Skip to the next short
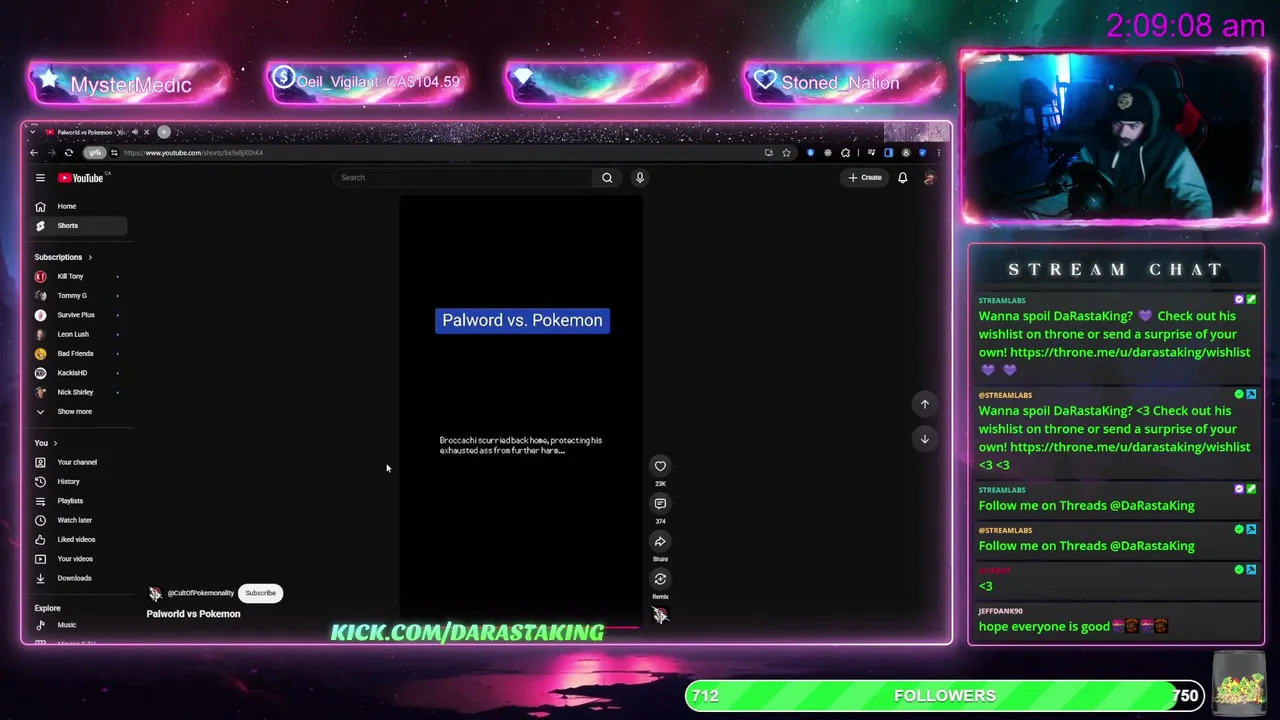Screen dimensions: 1280x720 [x=925, y=439]
